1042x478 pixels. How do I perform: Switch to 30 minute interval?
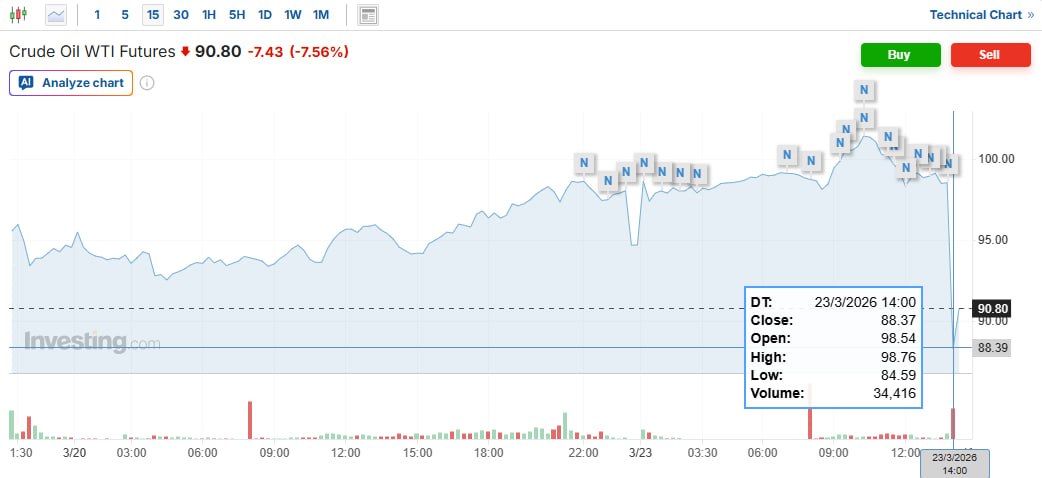click(x=180, y=15)
